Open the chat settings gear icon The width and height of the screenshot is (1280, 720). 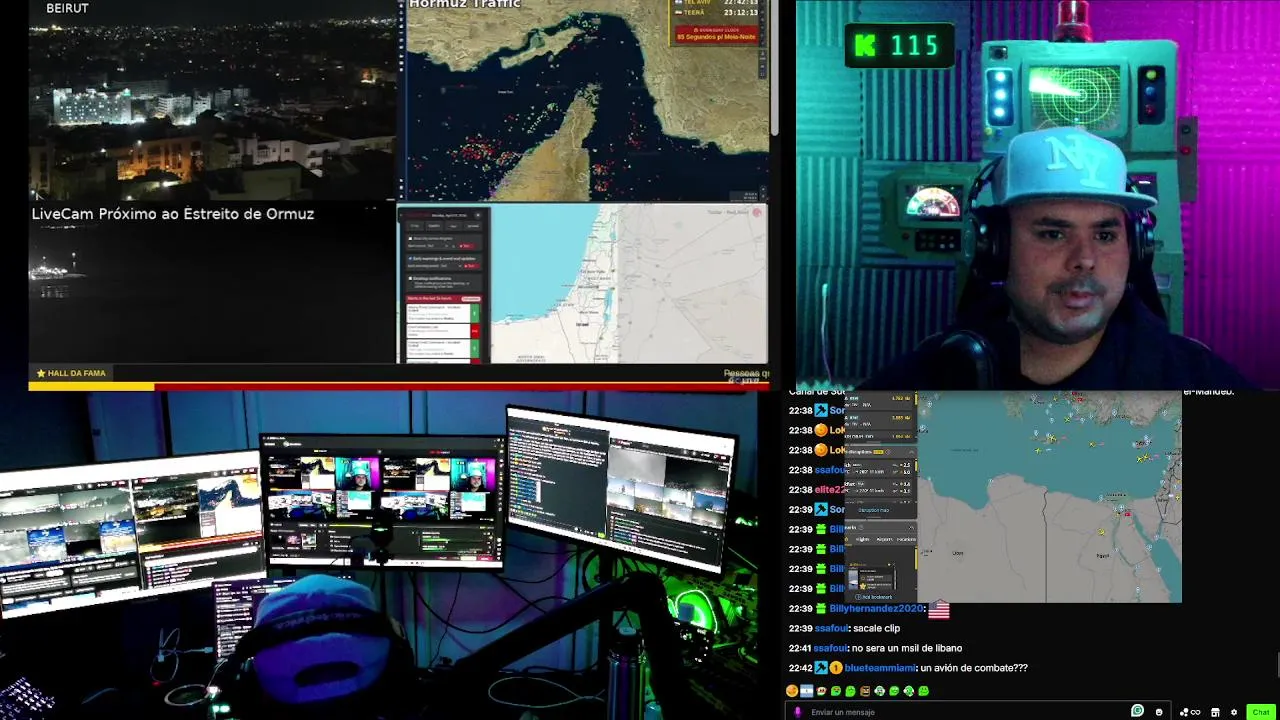click(1233, 712)
